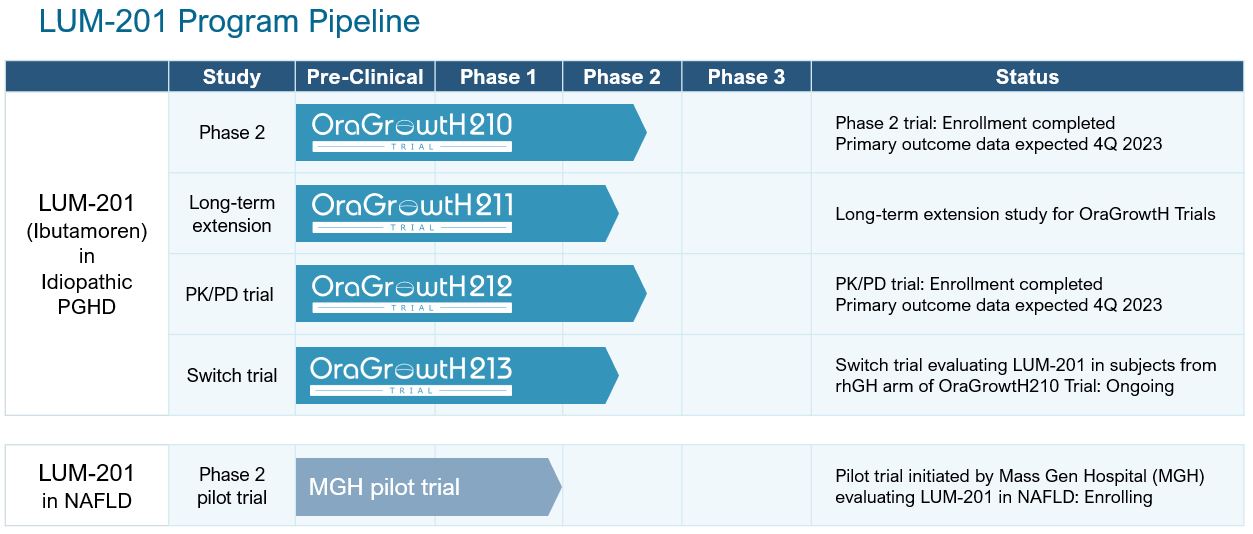Select the OraGrowtH213 trial logo
The image size is (1253, 534).
[x=412, y=375]
